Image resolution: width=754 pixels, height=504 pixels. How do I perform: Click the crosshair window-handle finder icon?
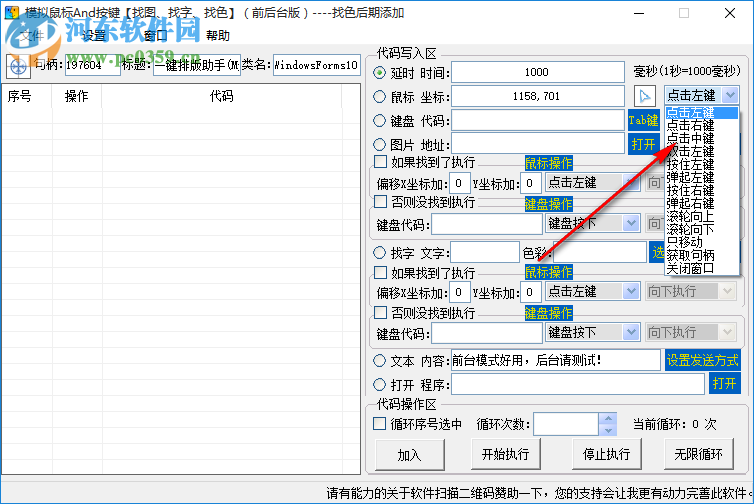[18, 66]
